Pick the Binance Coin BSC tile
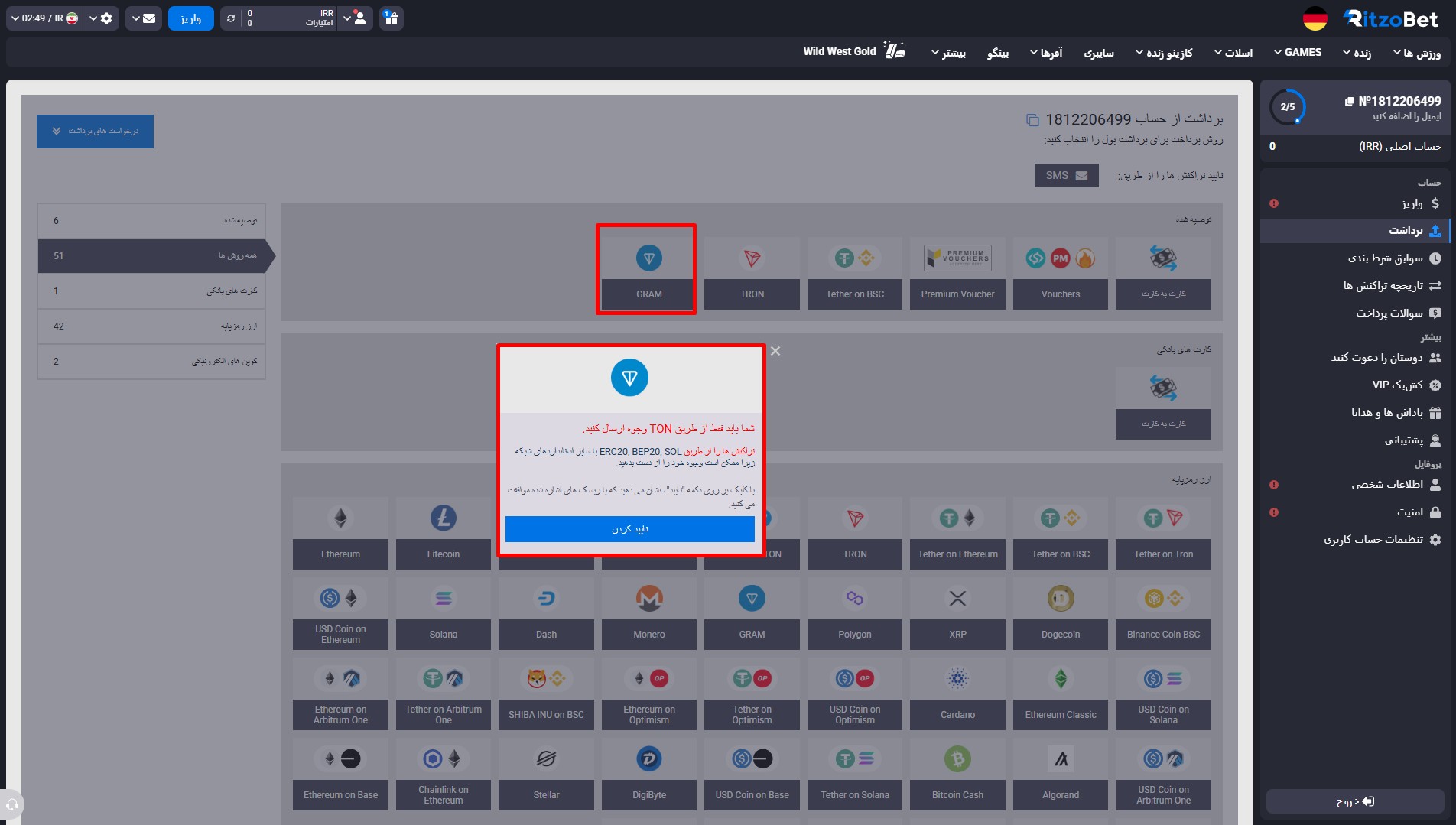1456x825 pixels. (1163, 613)
